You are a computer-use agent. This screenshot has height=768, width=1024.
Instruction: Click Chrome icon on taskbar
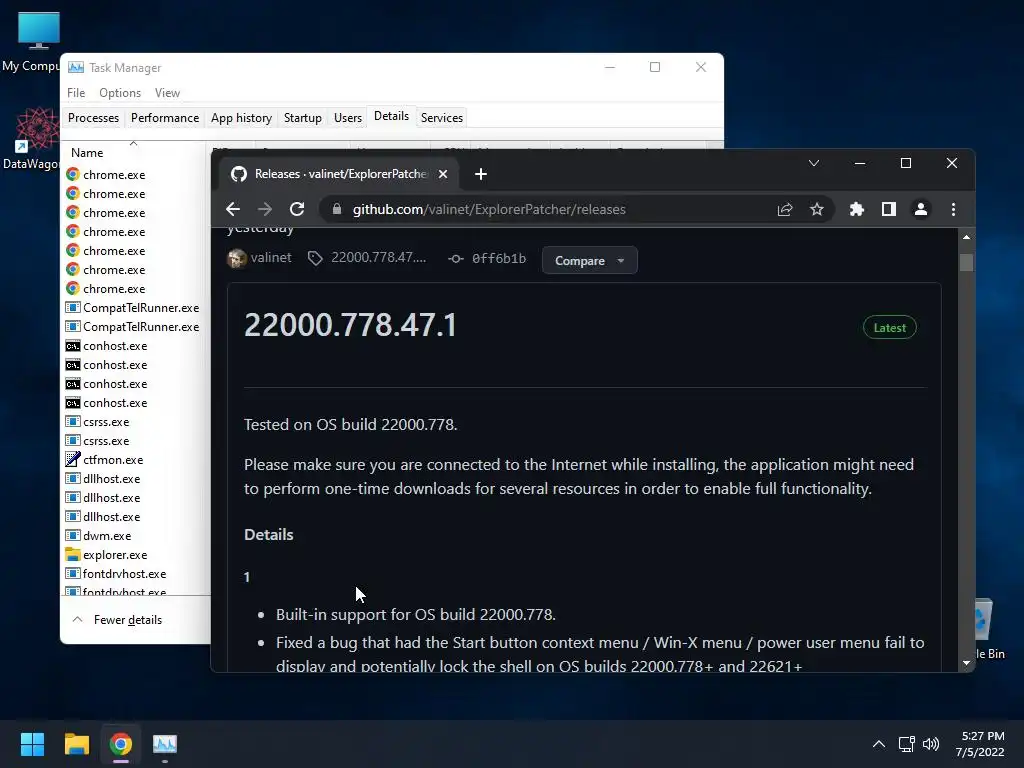coord(121,744)
